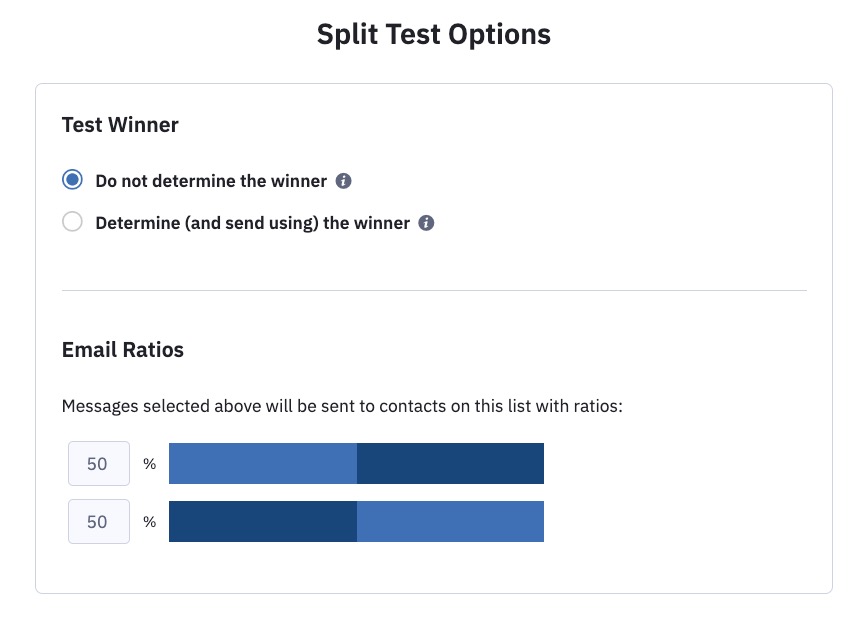Click the bold label 'Do not determine the winner'
The height and width of the screenshot is (621, 866).
click(210, 180)
